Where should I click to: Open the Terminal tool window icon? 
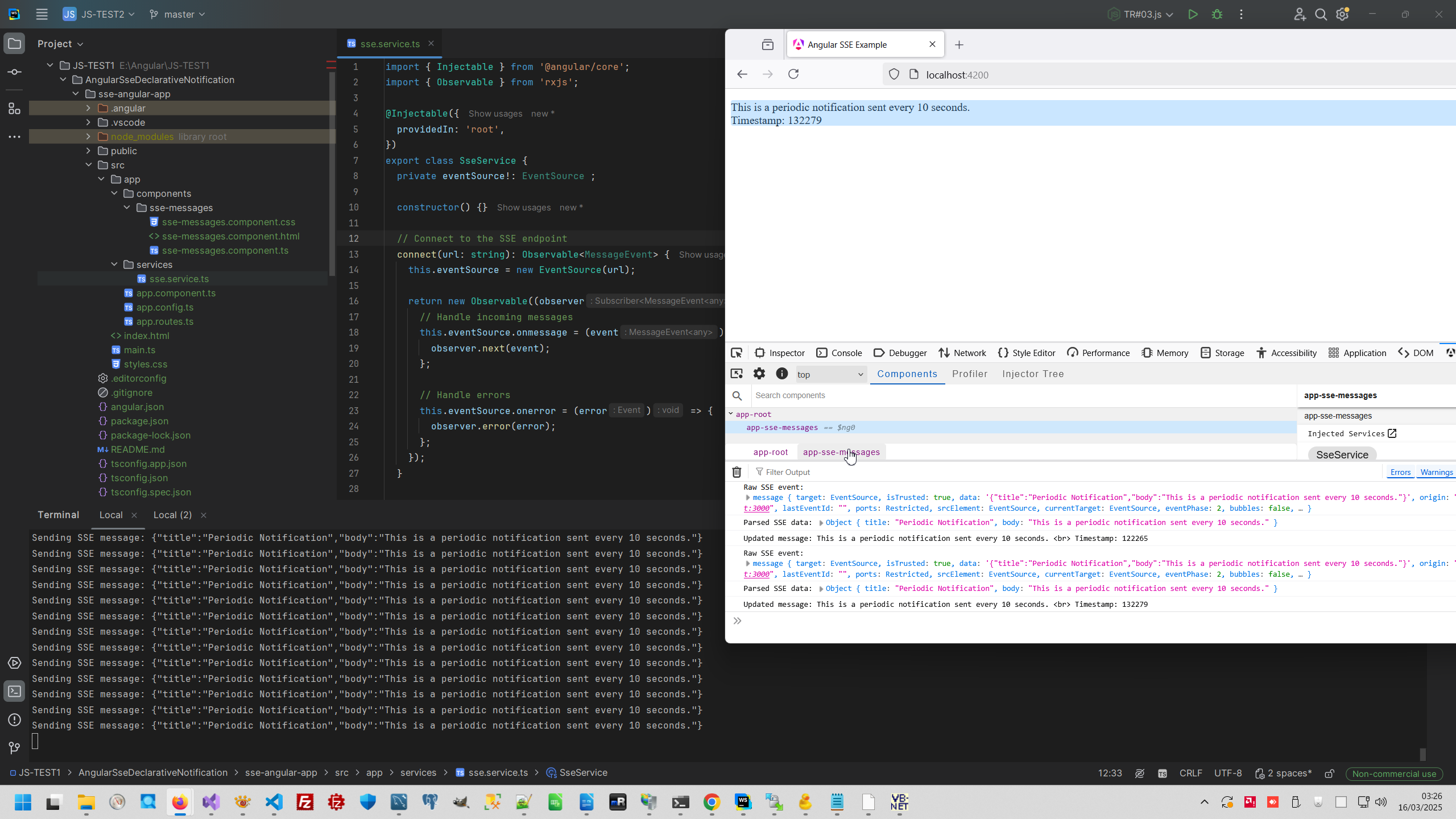(14, 692)
